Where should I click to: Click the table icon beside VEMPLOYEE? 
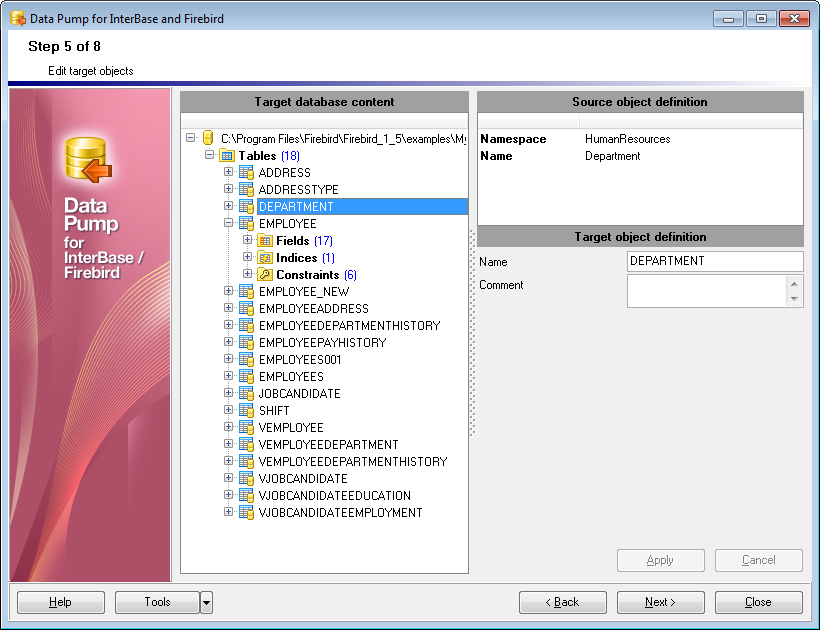click(x=246, y=427)
